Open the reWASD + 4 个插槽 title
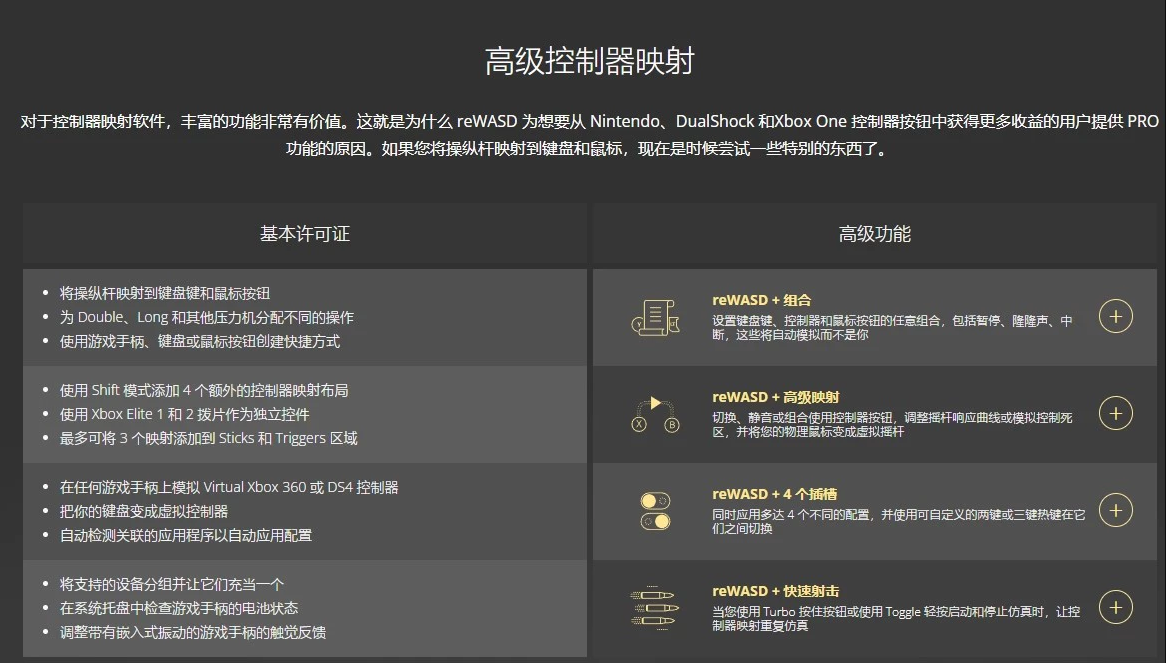The image size is (1166, 663). pyautogui.click(x=774, y=494)
